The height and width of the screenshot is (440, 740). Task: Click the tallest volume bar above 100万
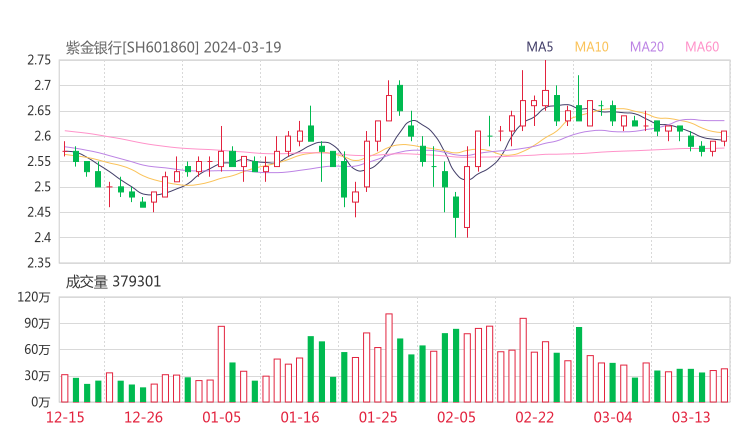pyautogui.click(x=389, y=358)
